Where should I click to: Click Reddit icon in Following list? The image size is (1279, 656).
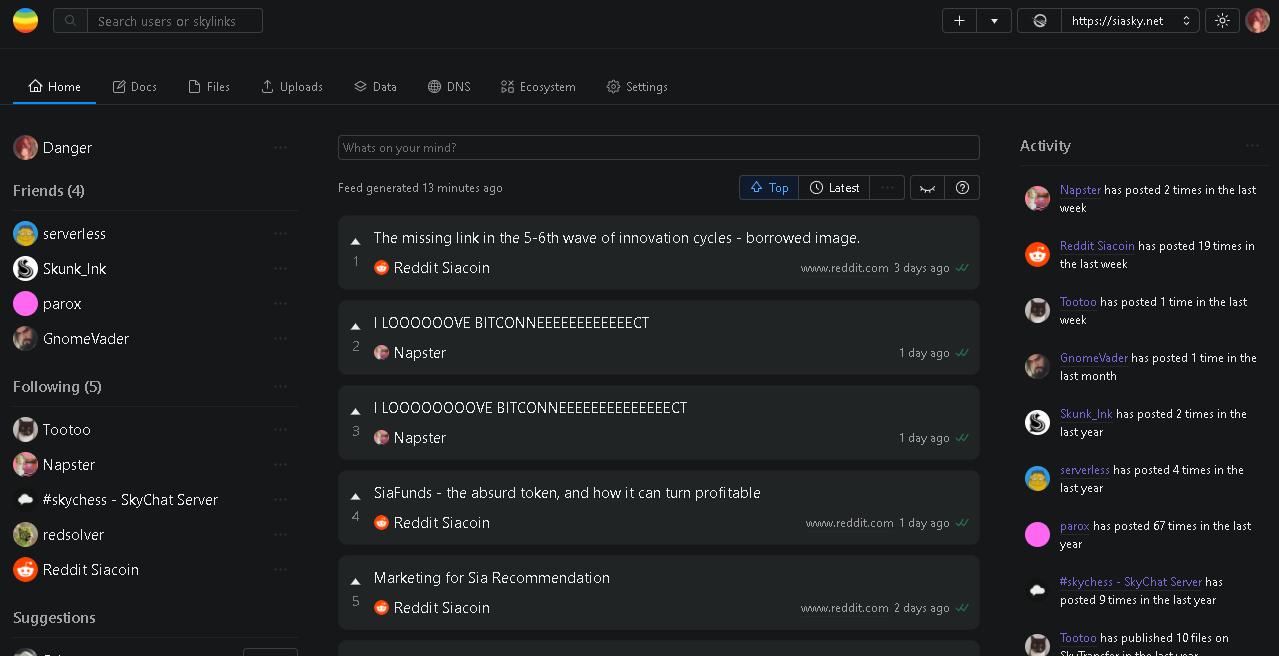26,570
